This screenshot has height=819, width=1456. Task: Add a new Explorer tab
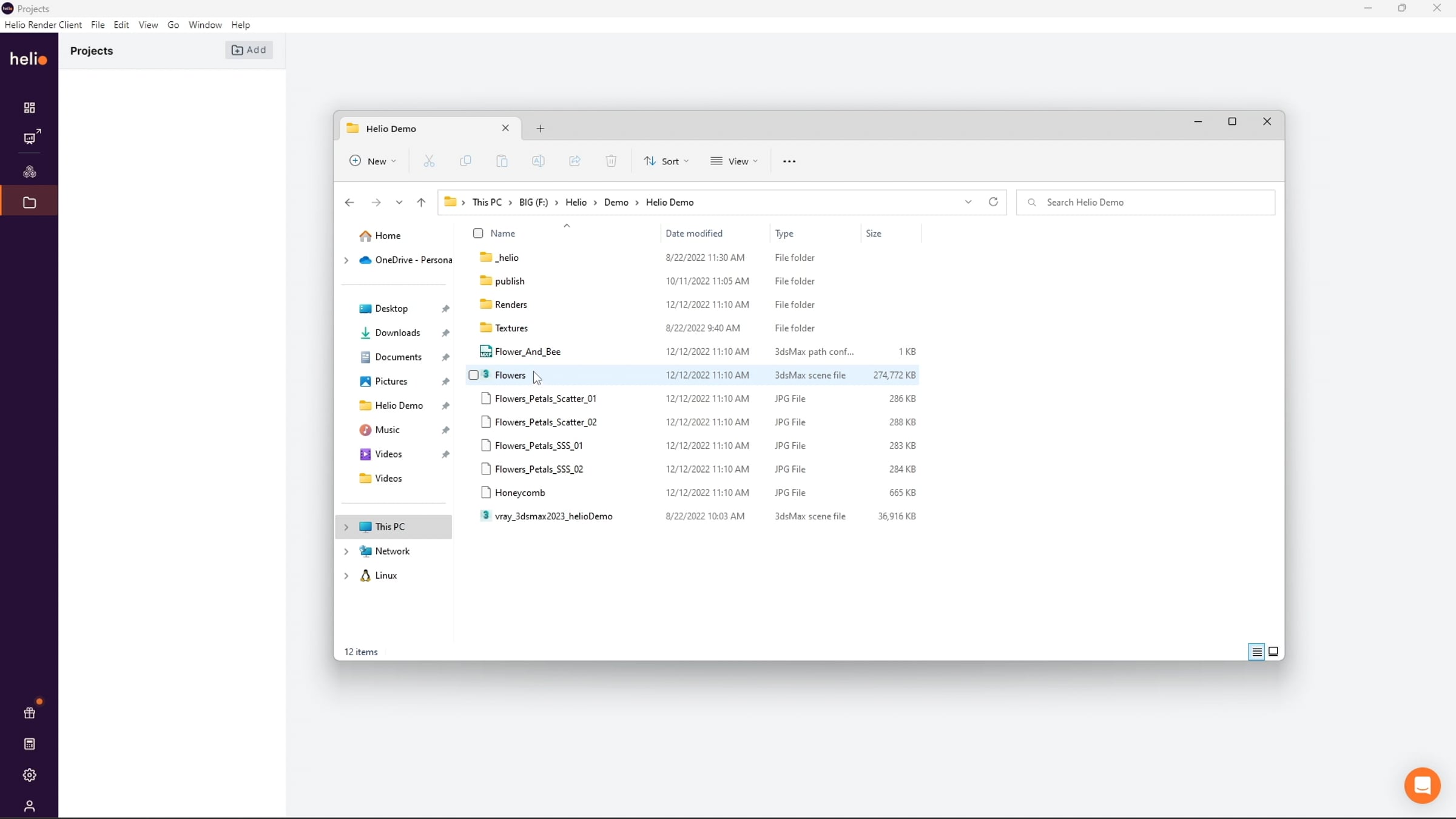[541, 129]
